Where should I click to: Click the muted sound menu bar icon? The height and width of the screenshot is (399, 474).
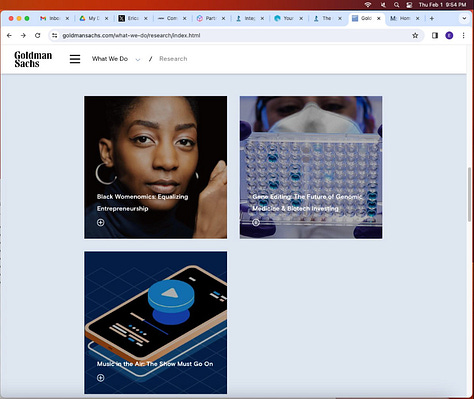tap(383, 5)
